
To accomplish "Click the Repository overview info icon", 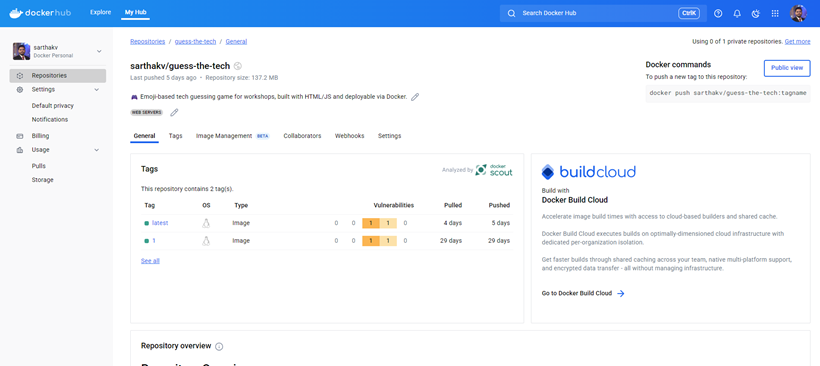I will pyautogui.click(x=219, y=347).
